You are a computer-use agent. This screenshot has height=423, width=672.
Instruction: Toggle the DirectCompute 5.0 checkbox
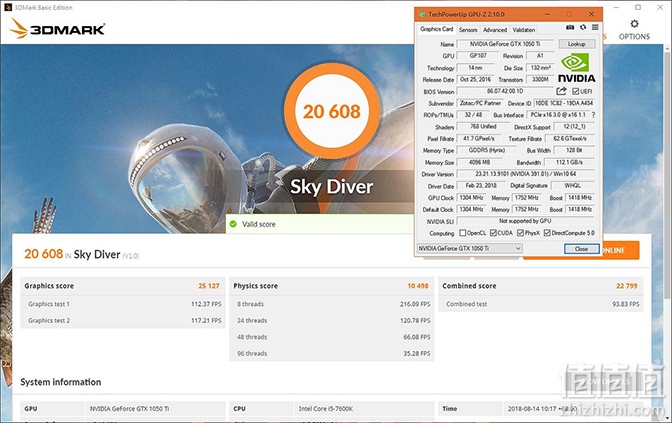coord(547,233)
